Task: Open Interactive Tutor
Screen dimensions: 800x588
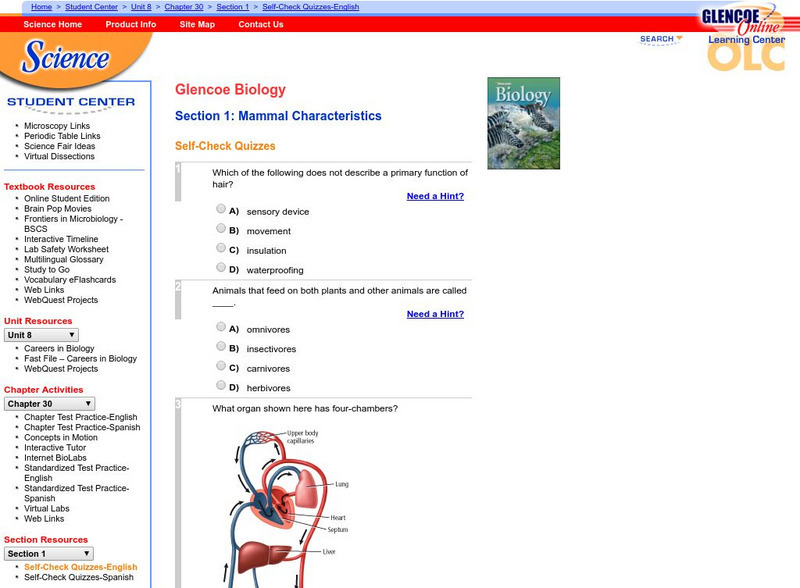Action: click(x=55, y=448)
